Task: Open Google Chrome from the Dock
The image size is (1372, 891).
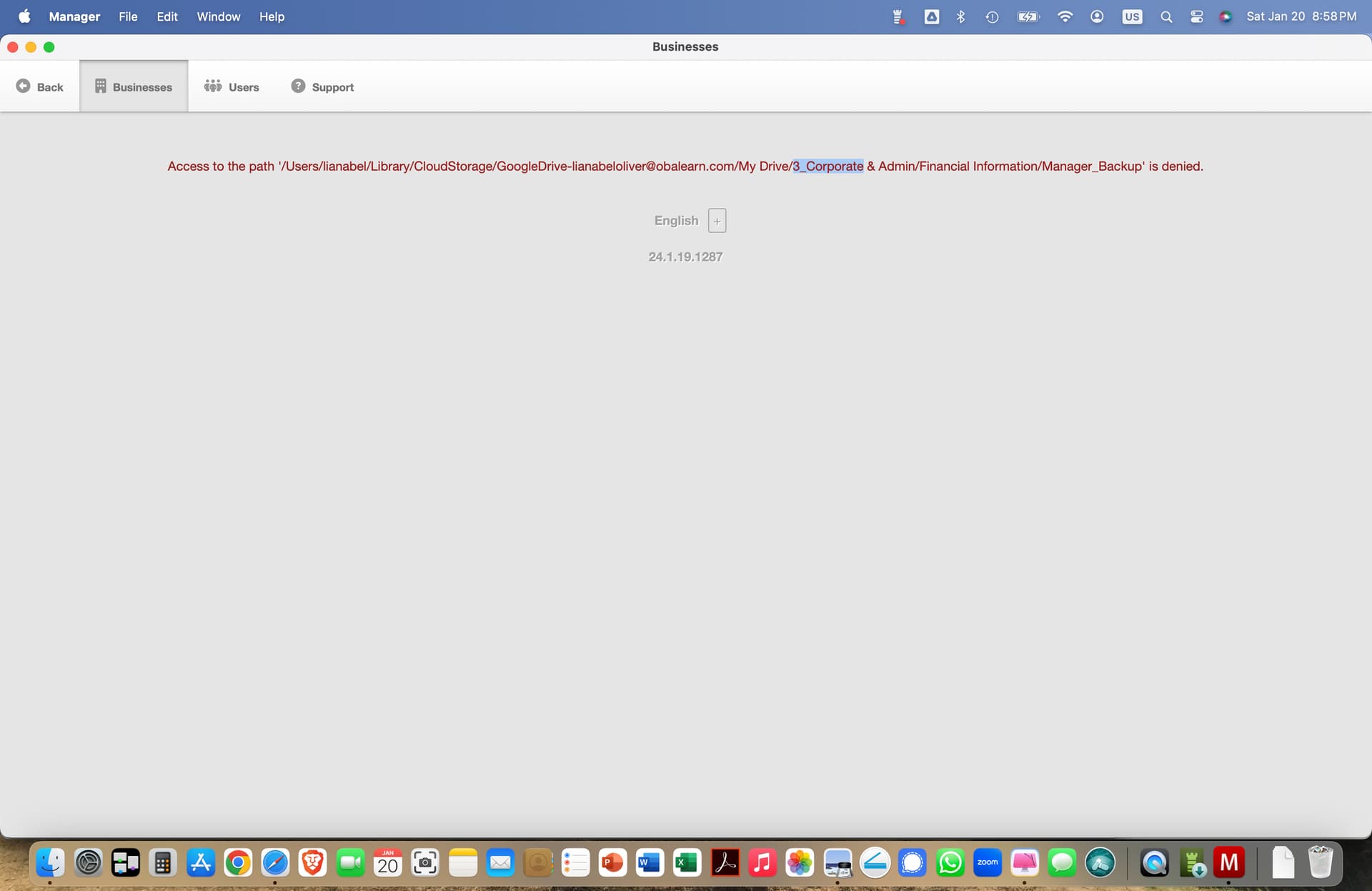Action: click(238, 862)
